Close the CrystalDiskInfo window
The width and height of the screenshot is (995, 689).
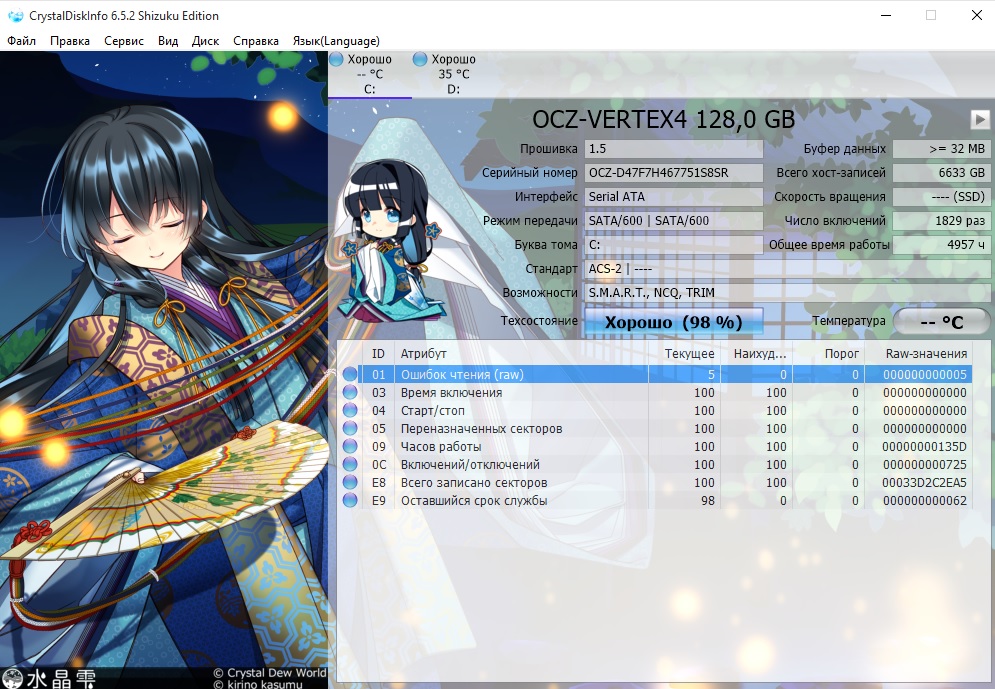977,15
